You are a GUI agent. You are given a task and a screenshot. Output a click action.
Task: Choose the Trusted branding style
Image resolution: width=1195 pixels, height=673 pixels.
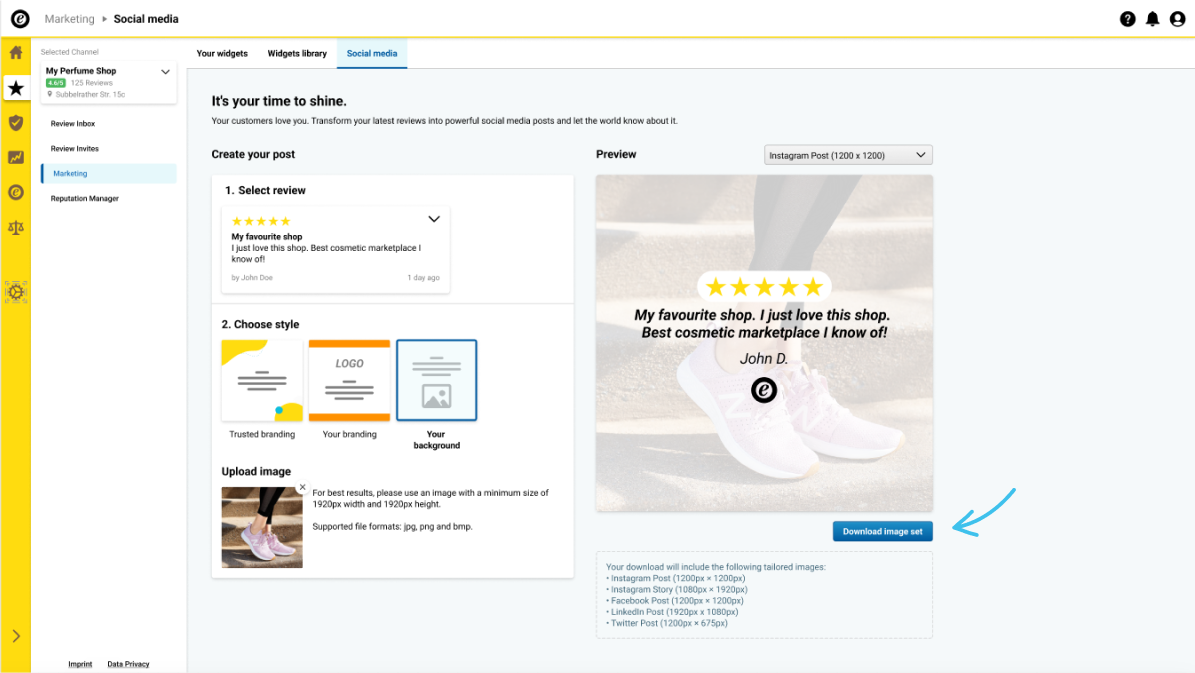coord(262,380)
